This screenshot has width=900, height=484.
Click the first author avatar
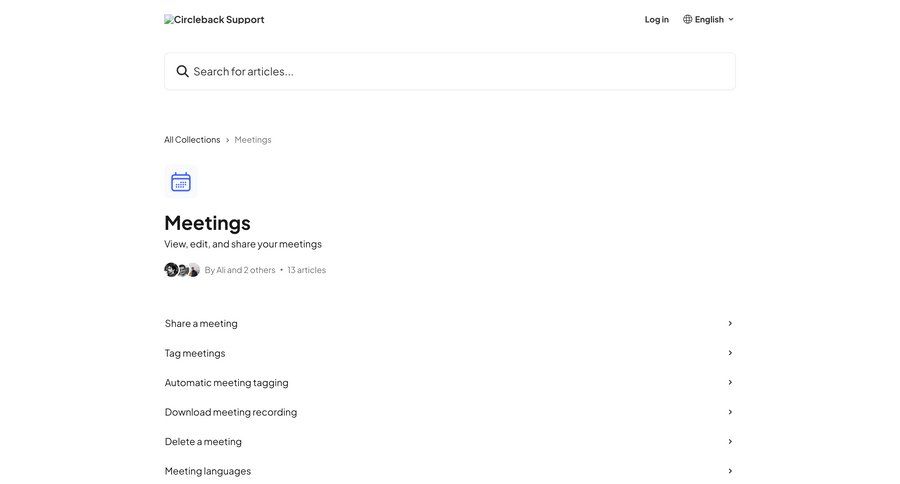[x=171, y=270]
